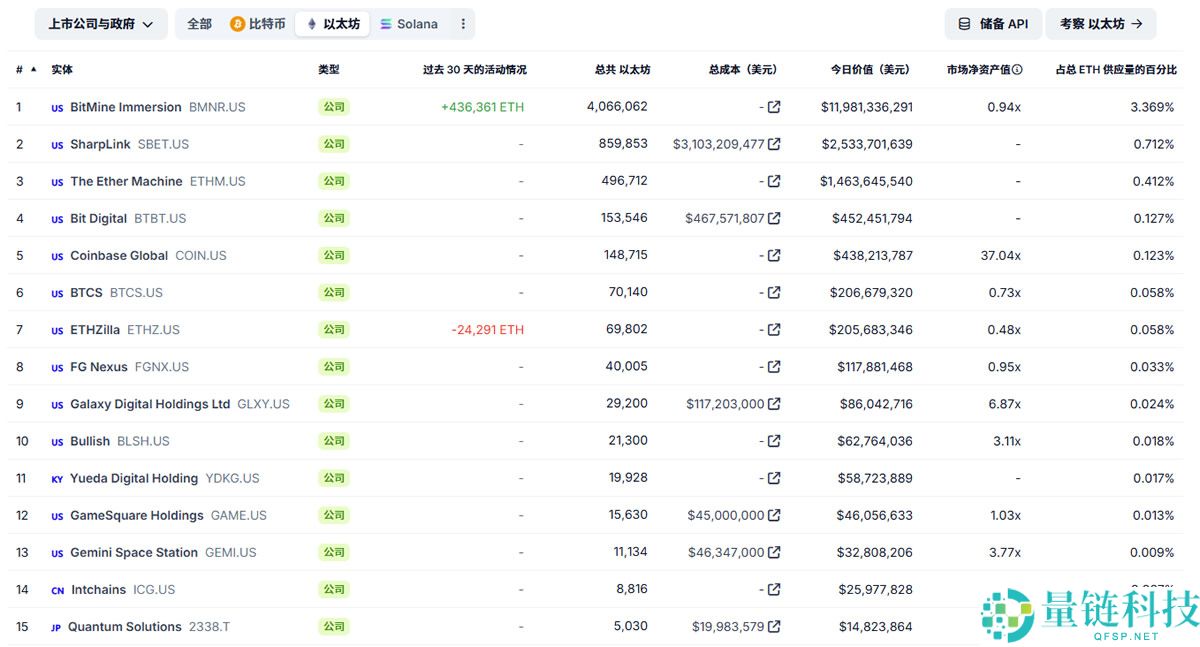Open external link icon beside $45,000,000
The width and height of the screenshot is (1200, 647).
(x=774, y=515)
